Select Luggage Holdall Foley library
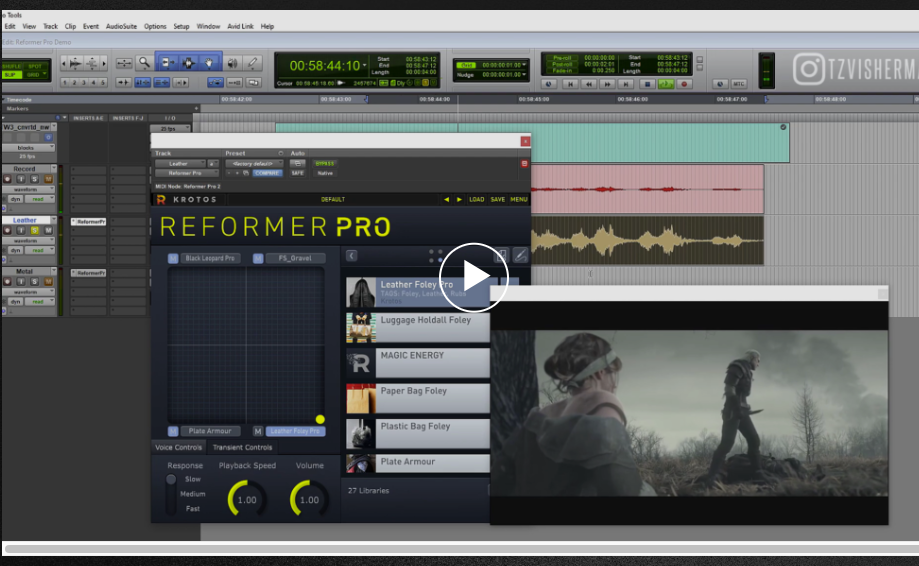919x566 pixels. 418,328
